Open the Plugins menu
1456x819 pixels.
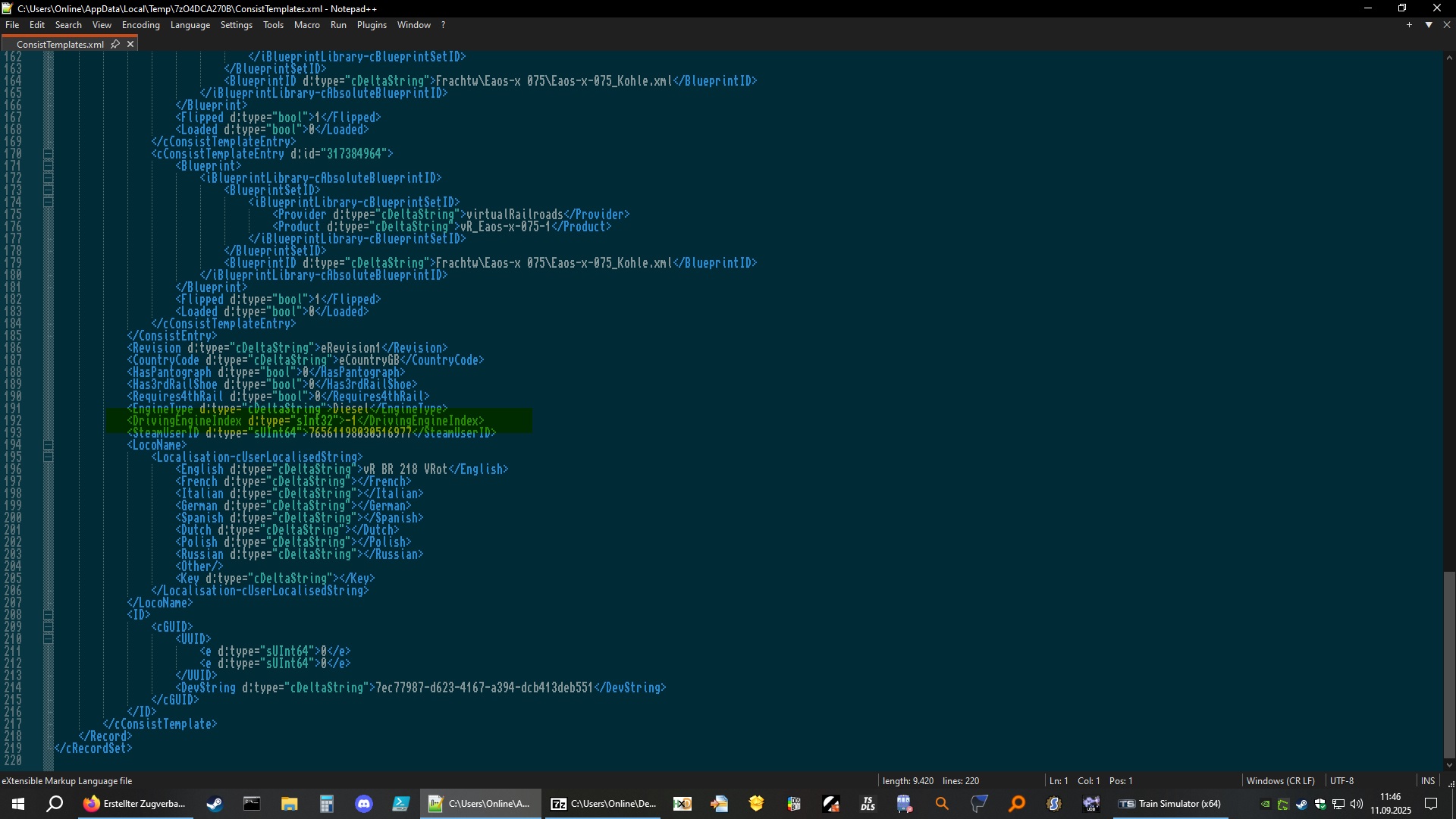click(x=372, y=25)
